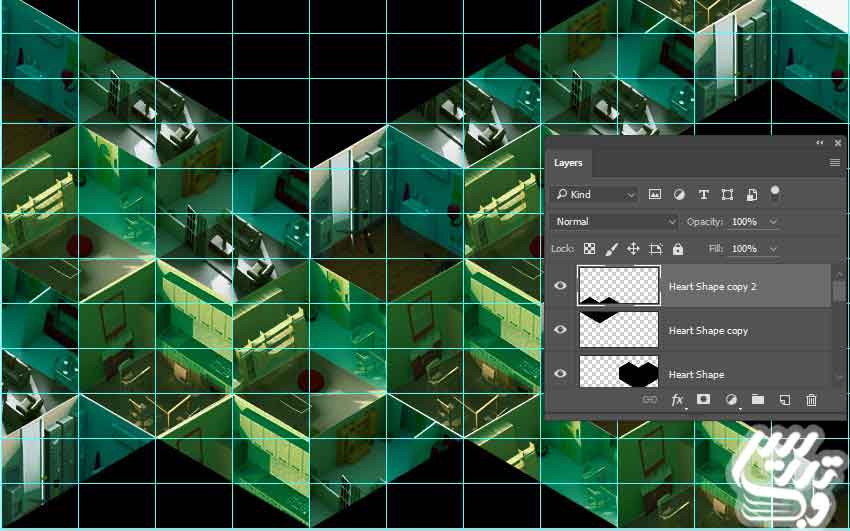Image resolution: width=850 pixels, height=531 pixels.
Task: Select the Layers panel tab
Action: [568, 163]
